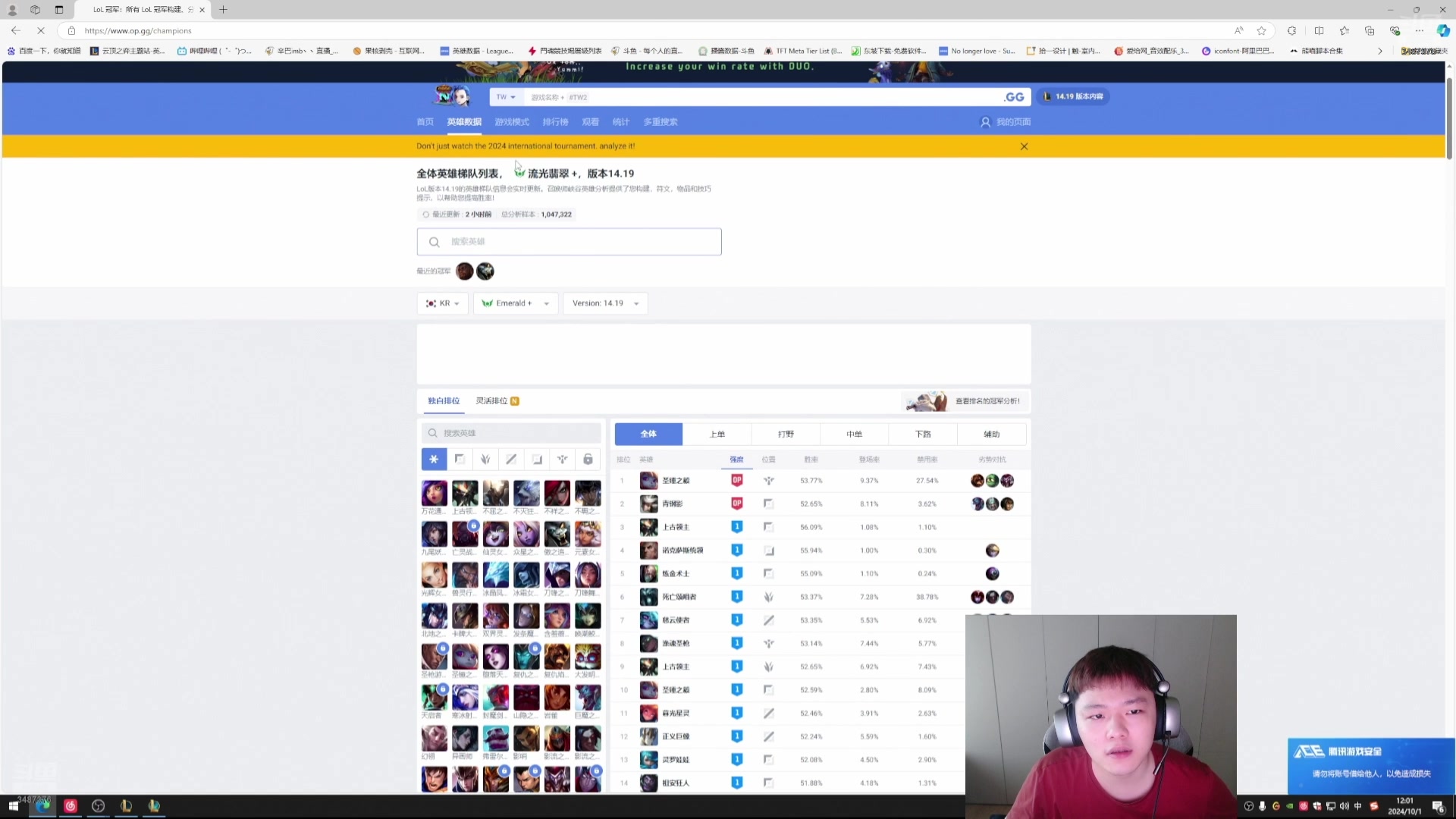Open the Version: 14.19 dropdown
Screen dimensions: 1456x819
(x=605, y=303)
